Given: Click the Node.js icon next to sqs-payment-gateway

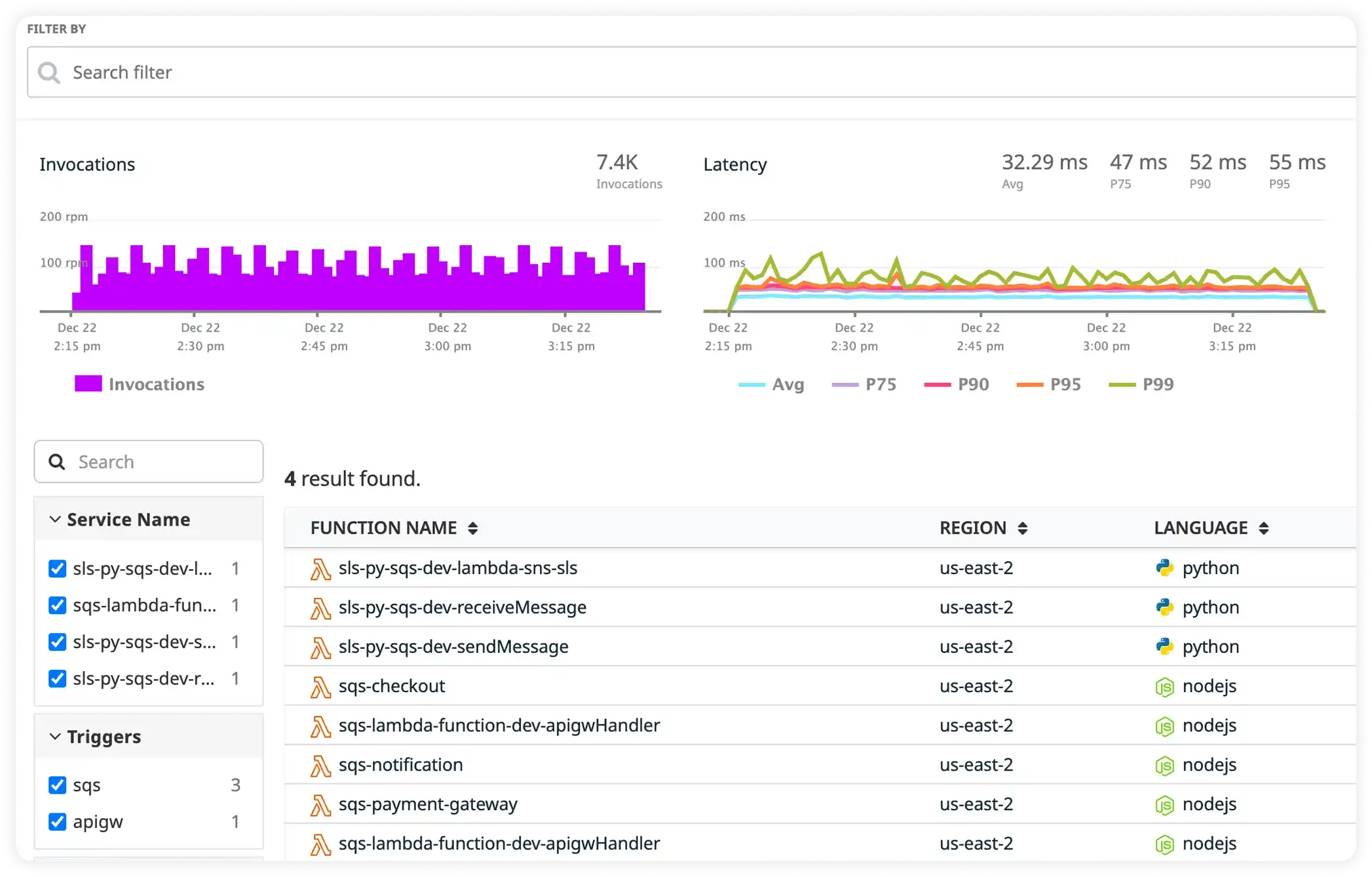Looking at the screenshot, I should click(x=1166, y=804).
